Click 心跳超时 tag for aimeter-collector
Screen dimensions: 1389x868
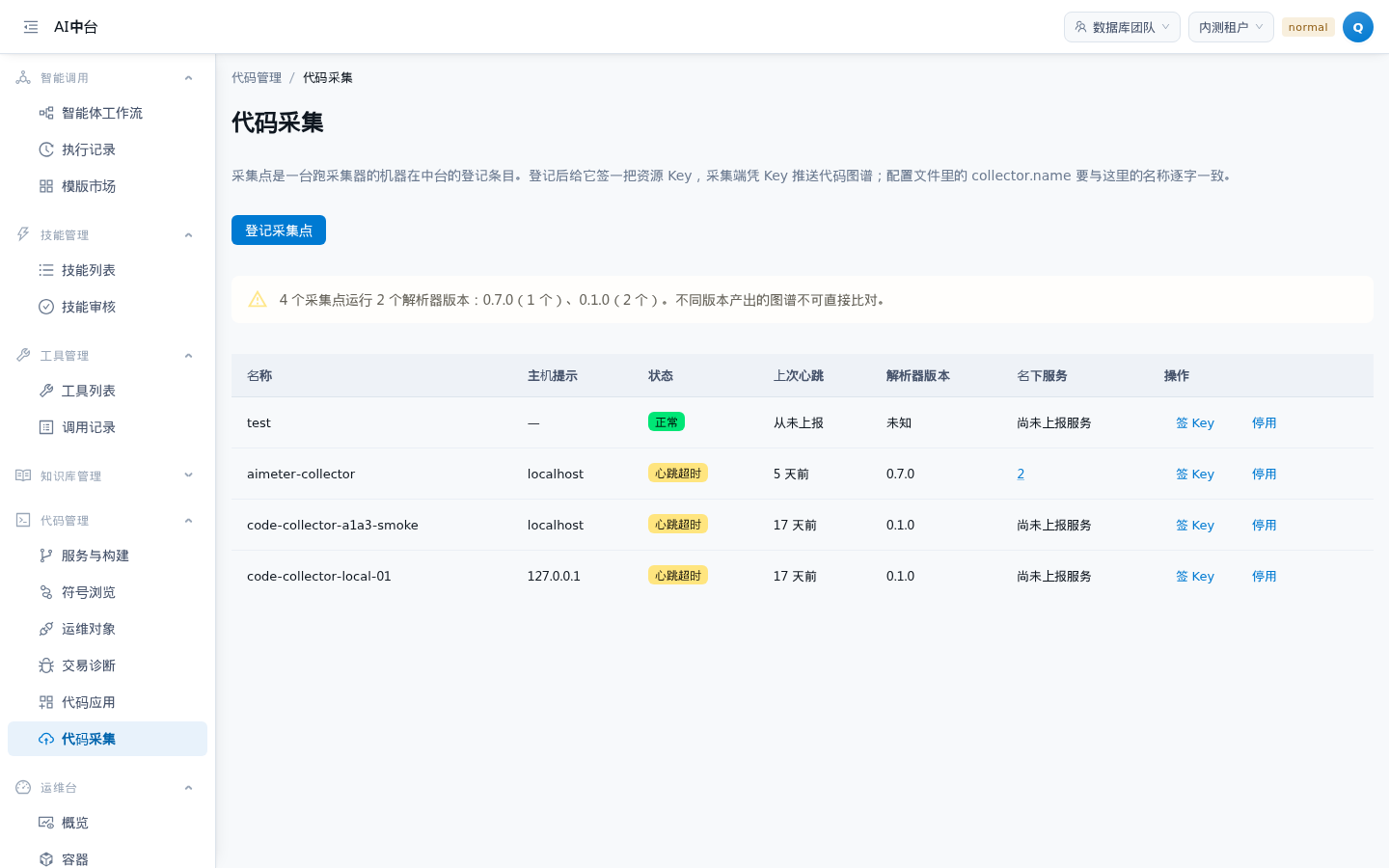point(678,473)
